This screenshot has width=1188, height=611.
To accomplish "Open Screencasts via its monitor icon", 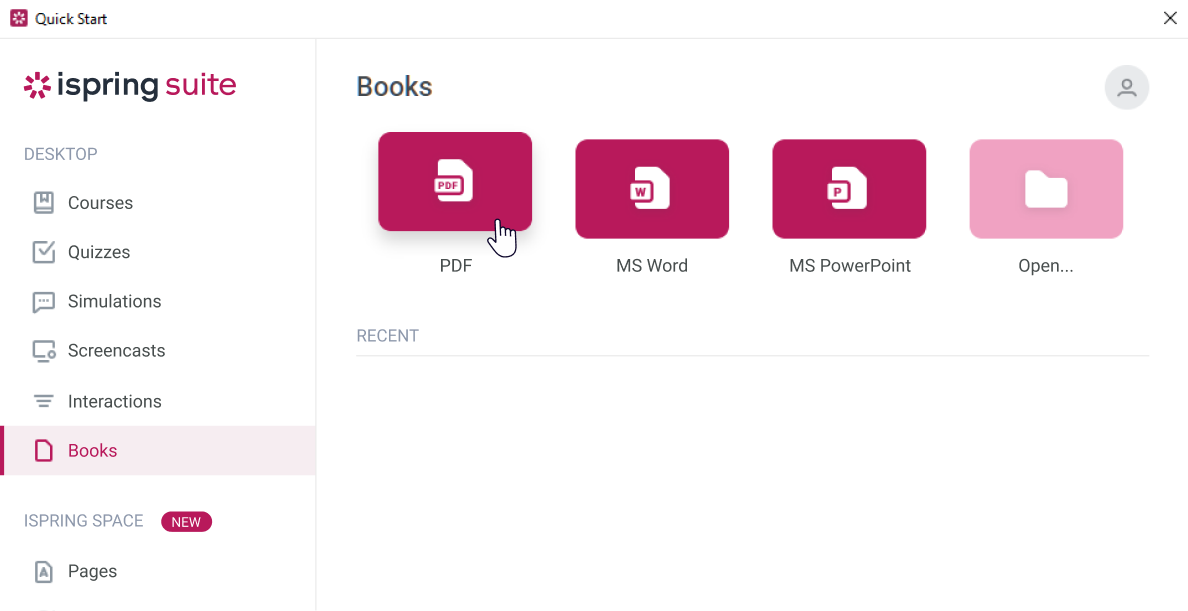I will [x=43, y=350].
